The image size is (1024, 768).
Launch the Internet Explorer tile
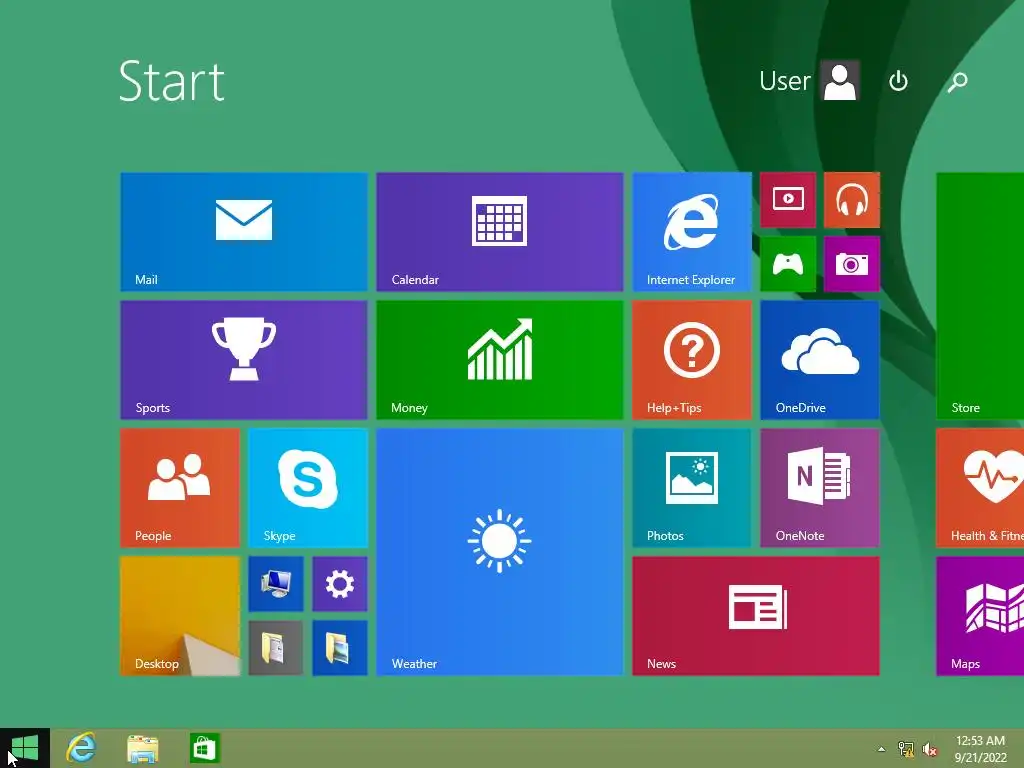[692, 232]
